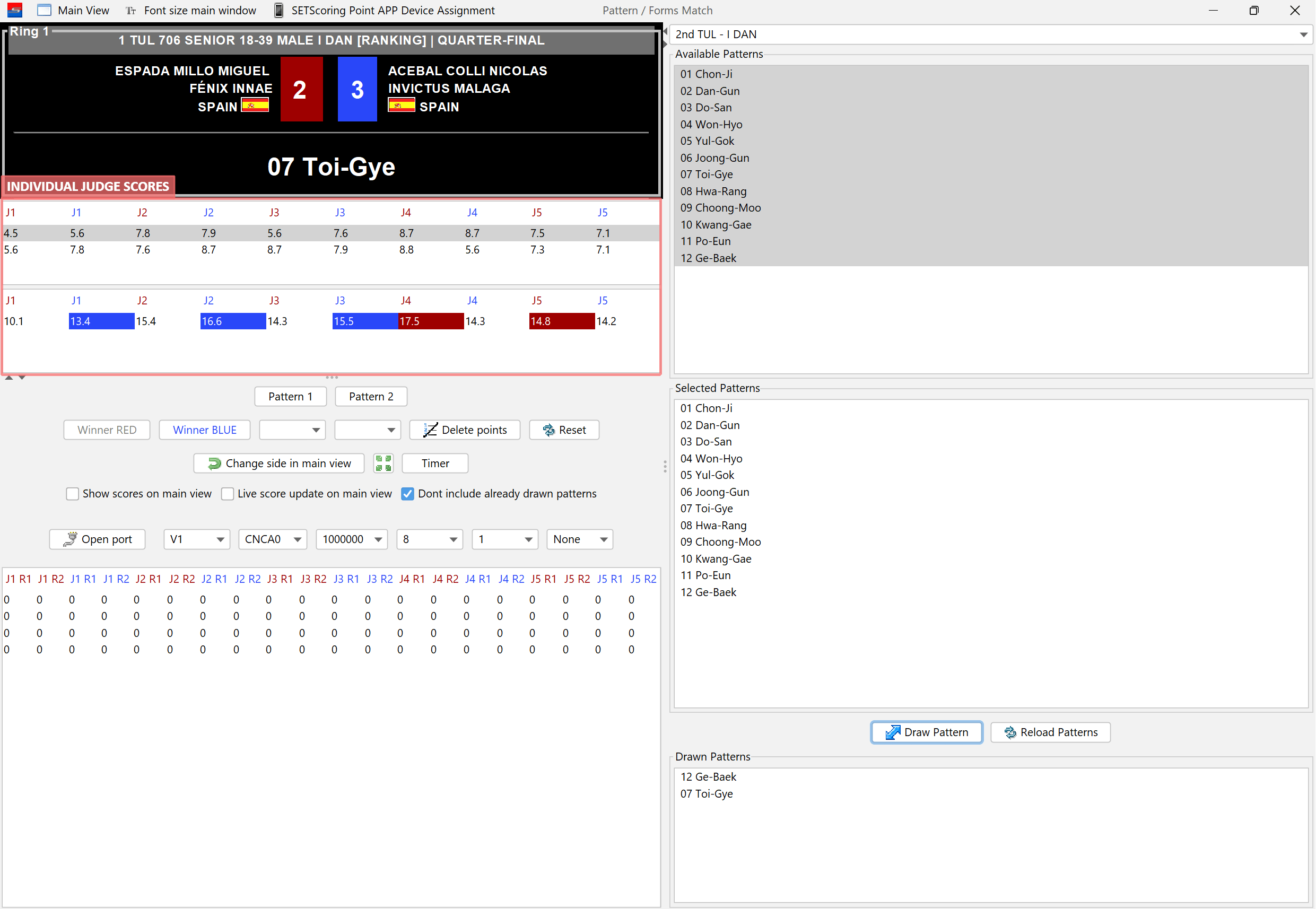Open the 1000000 baud rate dropdown

(x=378, y=539)
